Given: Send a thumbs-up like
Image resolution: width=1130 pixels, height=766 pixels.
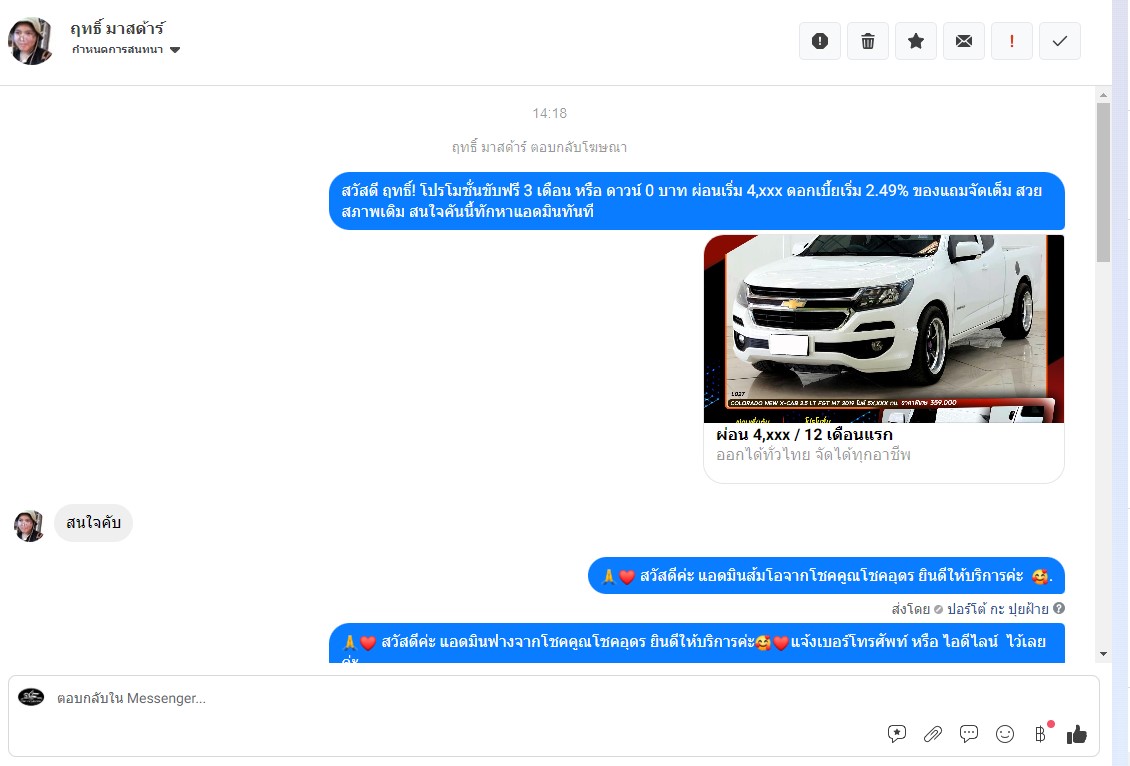Looking at the screenshot, I should (x=1077, y=734).
